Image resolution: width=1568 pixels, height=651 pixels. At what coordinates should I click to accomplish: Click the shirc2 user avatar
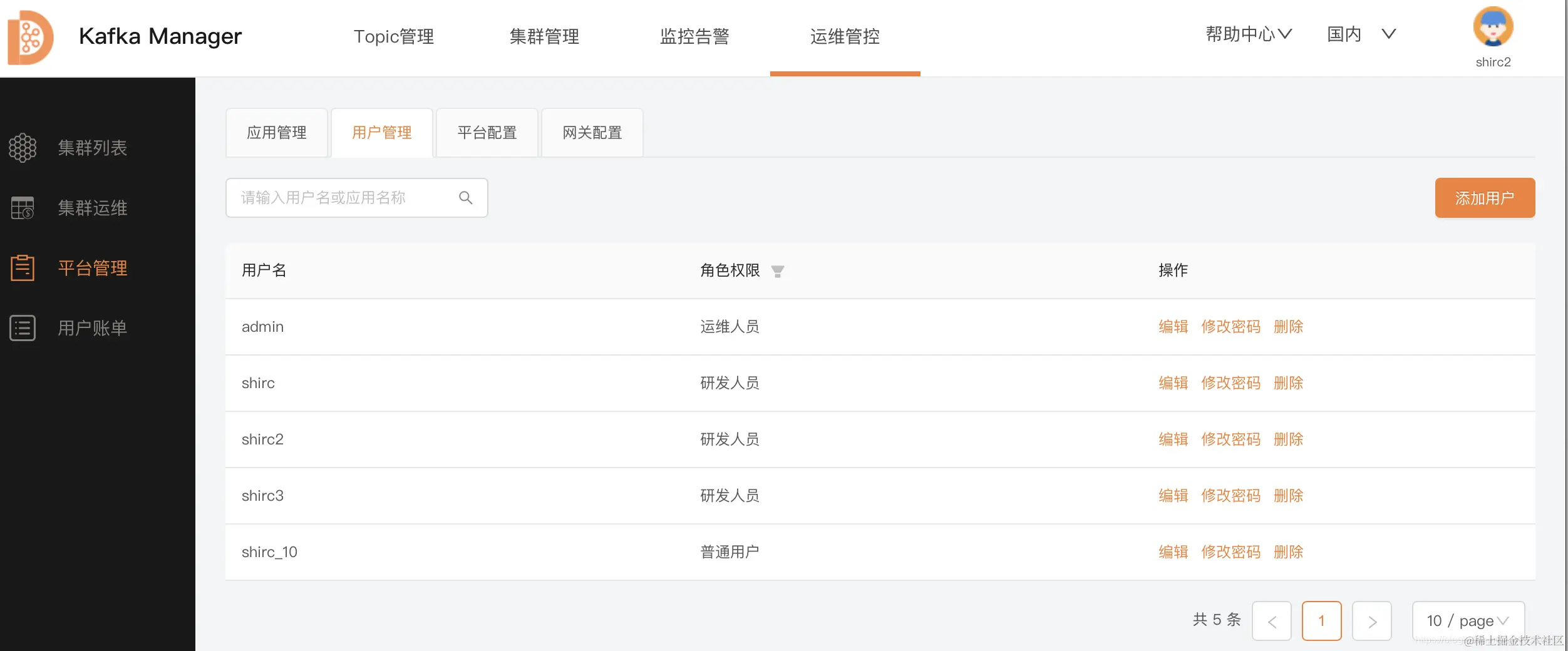[1493, 26]
